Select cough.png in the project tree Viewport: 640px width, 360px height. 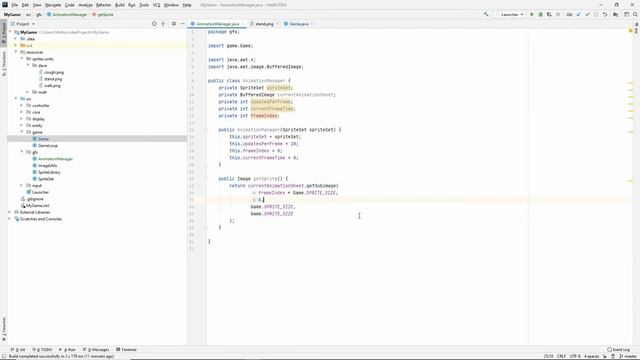53,72
